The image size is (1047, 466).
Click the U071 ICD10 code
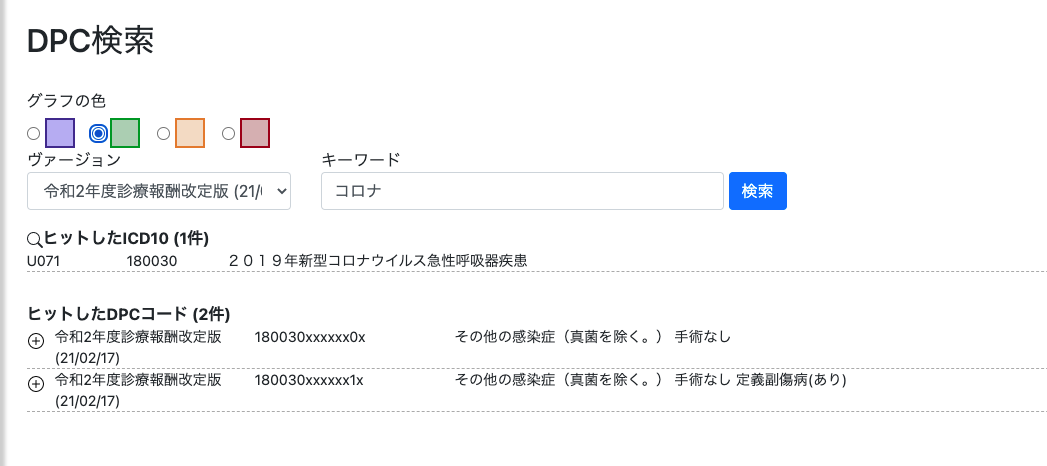point(44,260)
